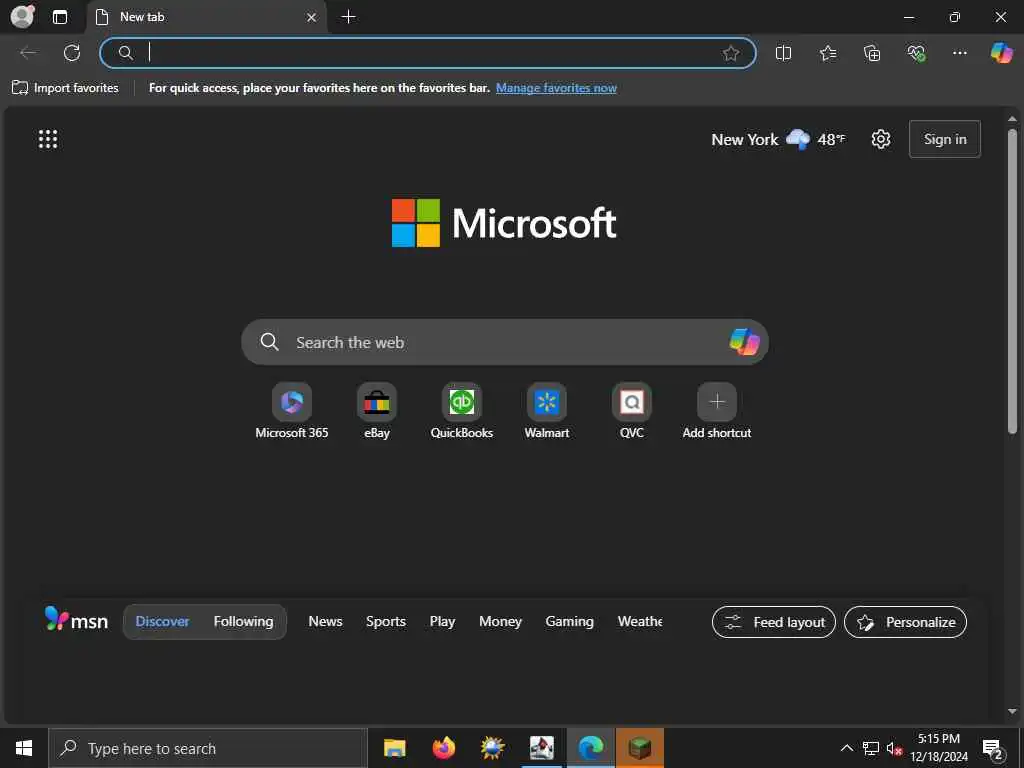This screenshot has height=768, width=1024.
Task: Open Copilot icon in search box
Action: (744, 342)
